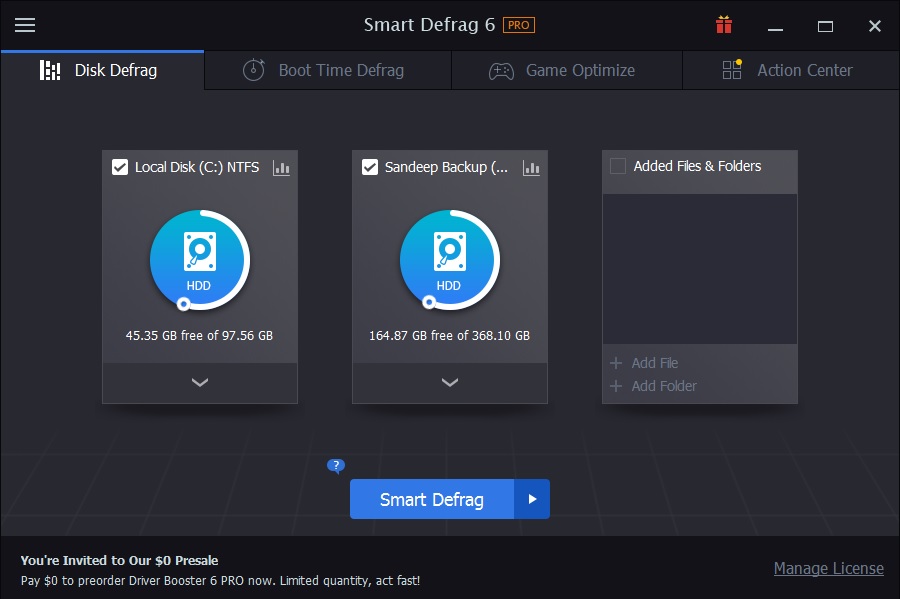Screen dimensions: 900x599
Task: Switch to the Action Center tab
Action: coord(791,70)
